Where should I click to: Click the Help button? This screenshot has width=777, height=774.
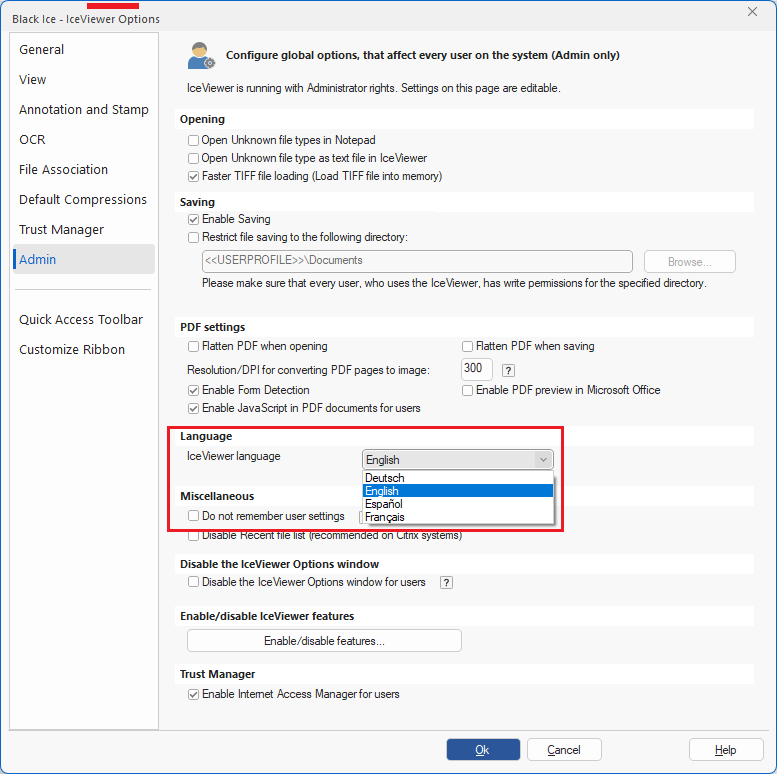725,750
